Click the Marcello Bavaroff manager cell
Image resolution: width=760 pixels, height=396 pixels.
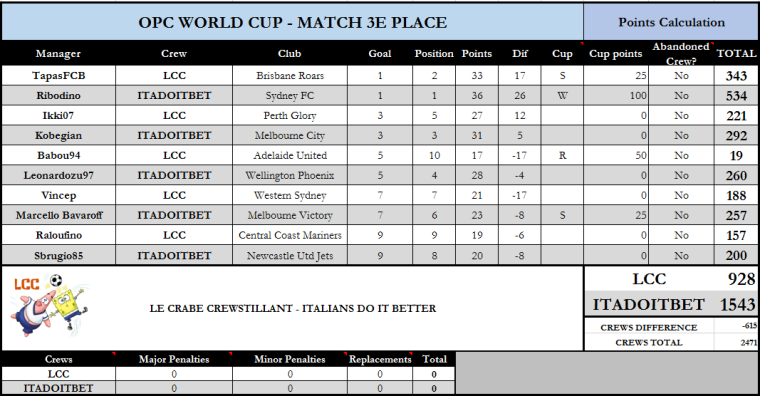(59, 215)
